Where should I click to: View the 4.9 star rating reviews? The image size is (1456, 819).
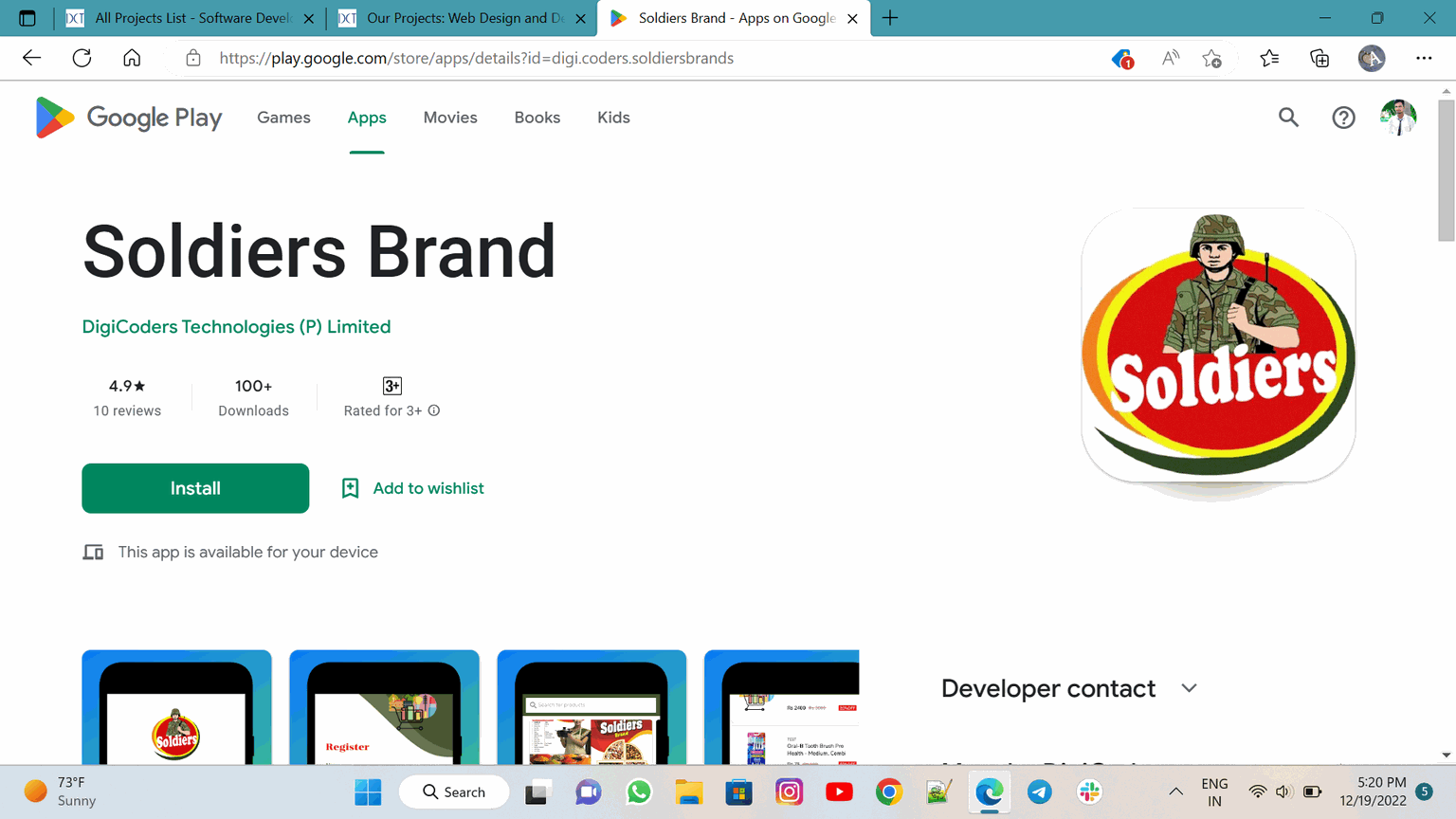coord(127,398)
